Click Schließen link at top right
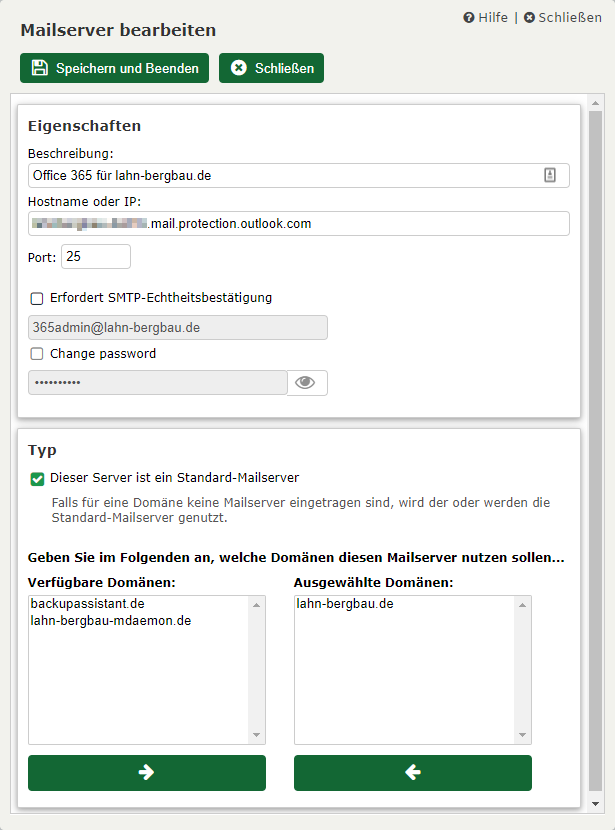The width and height of the screenshot is (615, 830). (563, 17)
